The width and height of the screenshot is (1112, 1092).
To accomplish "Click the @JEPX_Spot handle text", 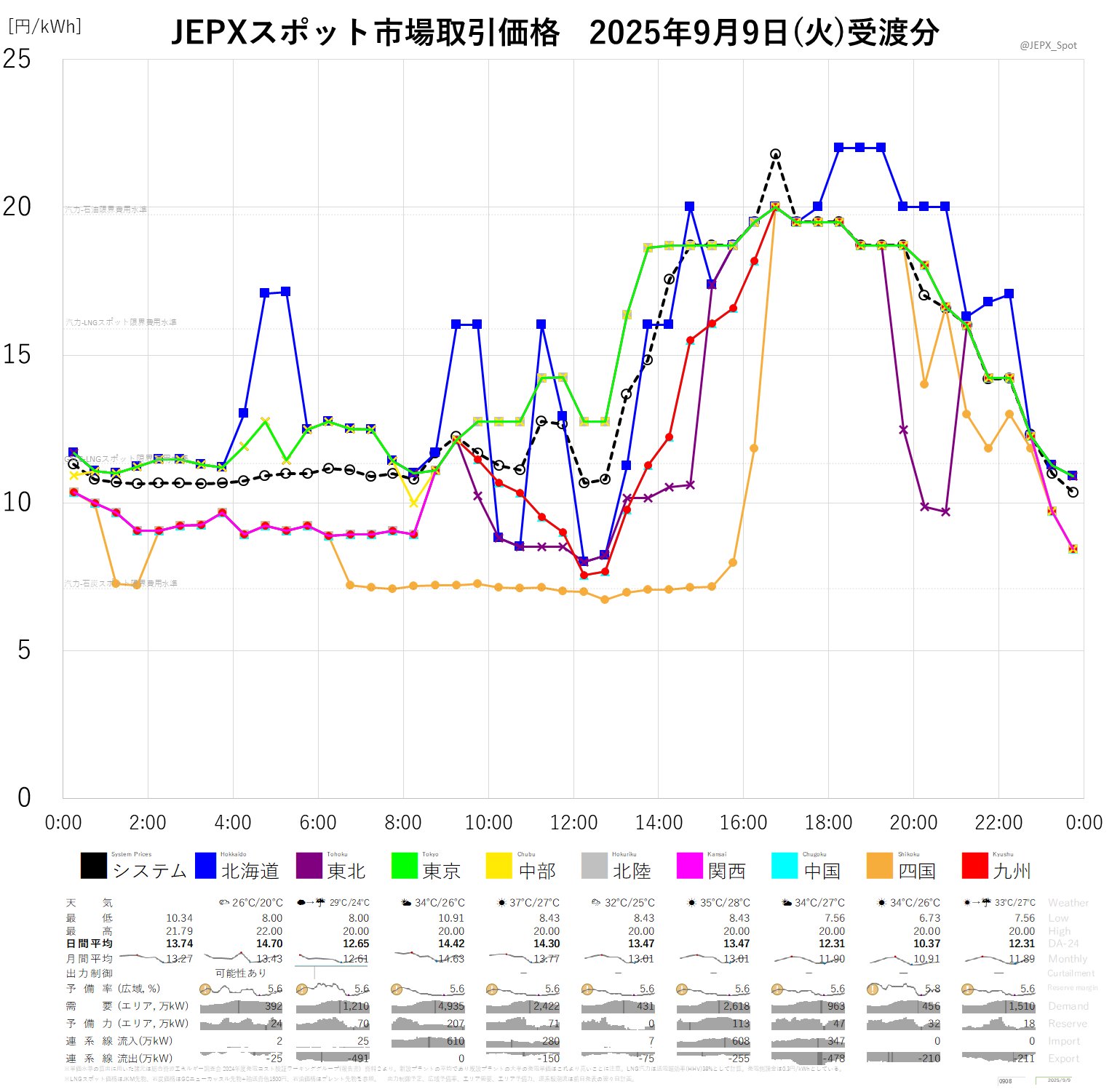I will 1048,45.
